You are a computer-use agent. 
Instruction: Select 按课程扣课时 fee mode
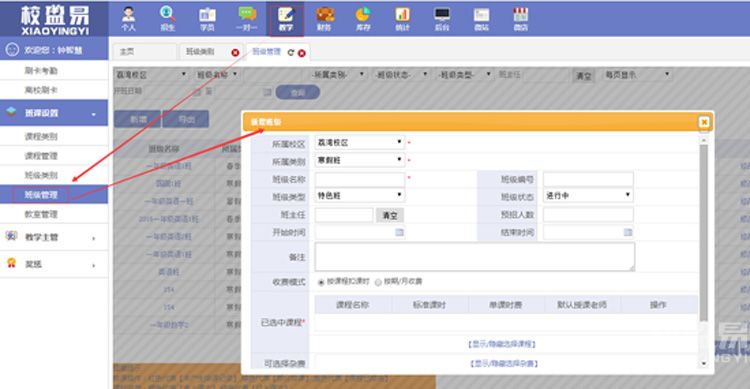[321, 282]
